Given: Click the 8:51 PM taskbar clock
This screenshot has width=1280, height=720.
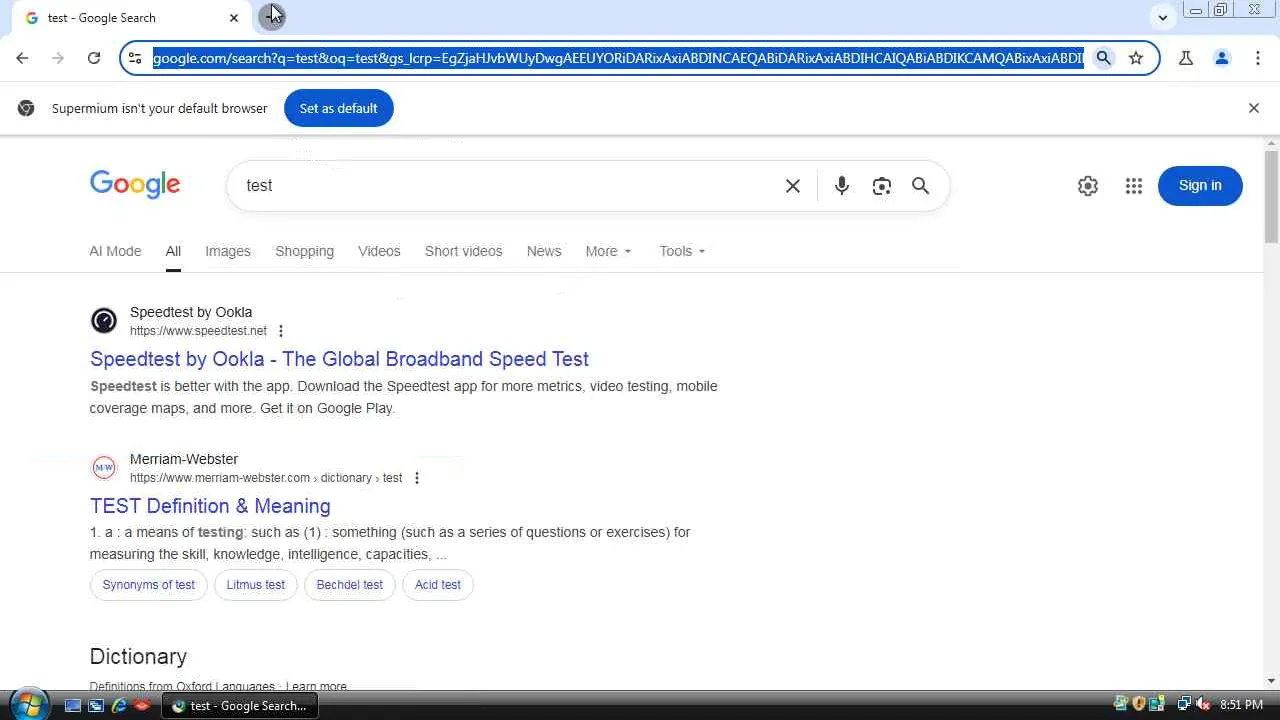Looking at the screenshot, I should 1241,705.
